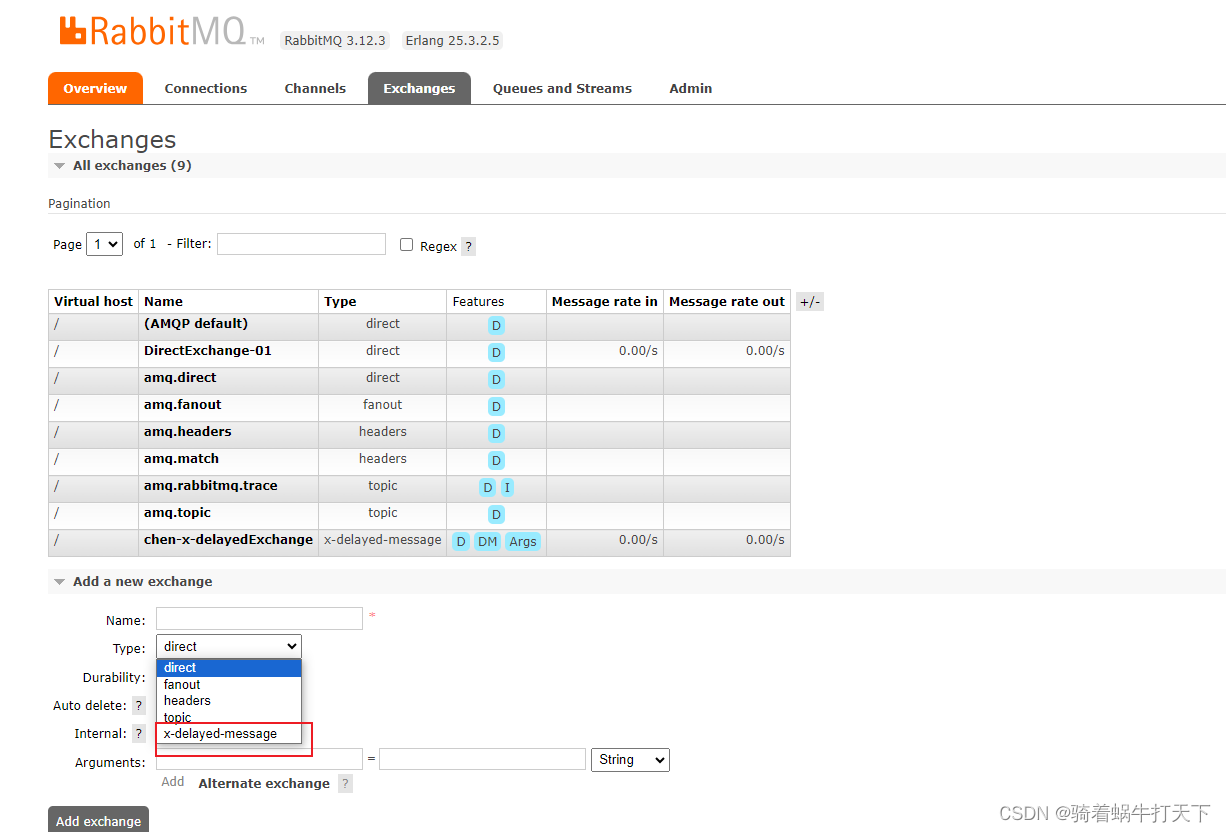1226x832 pixels.
Task: Click the DM badge on chen-x-delayedExchange
Action: pos(487,541)
